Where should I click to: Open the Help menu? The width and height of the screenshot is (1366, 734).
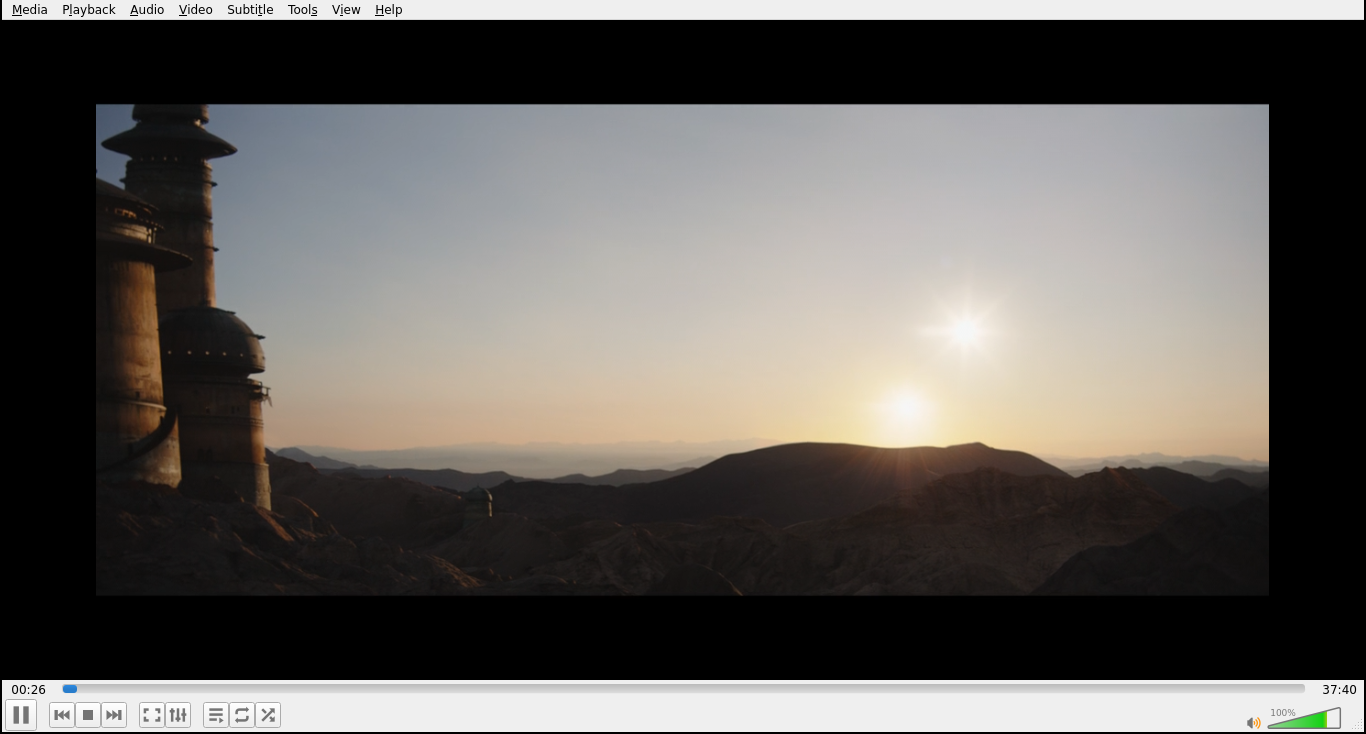click(389, 10)
